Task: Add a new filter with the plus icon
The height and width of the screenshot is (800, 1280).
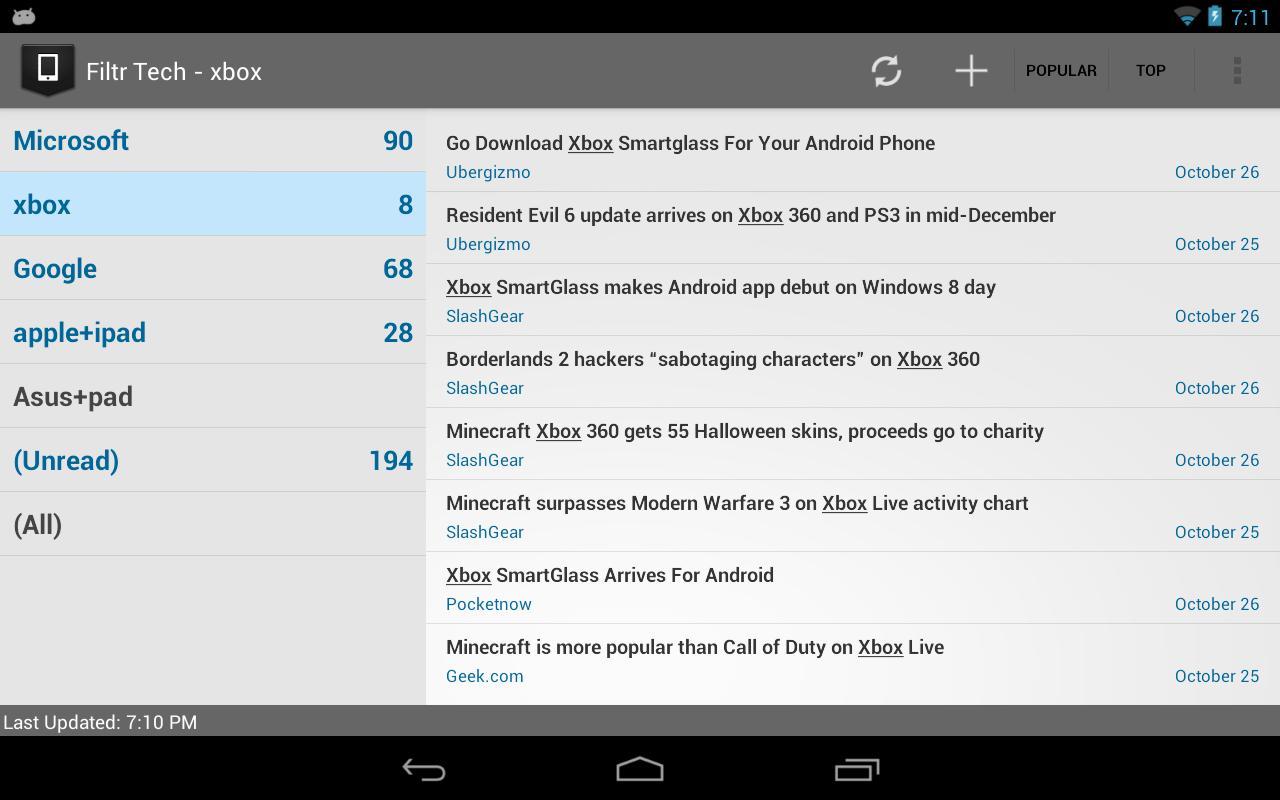Action: (971, 71)
